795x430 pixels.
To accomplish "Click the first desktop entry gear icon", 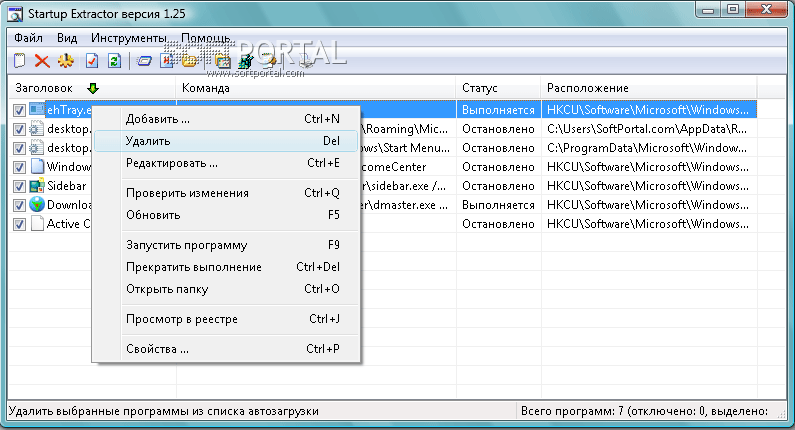I will (37, 129).
